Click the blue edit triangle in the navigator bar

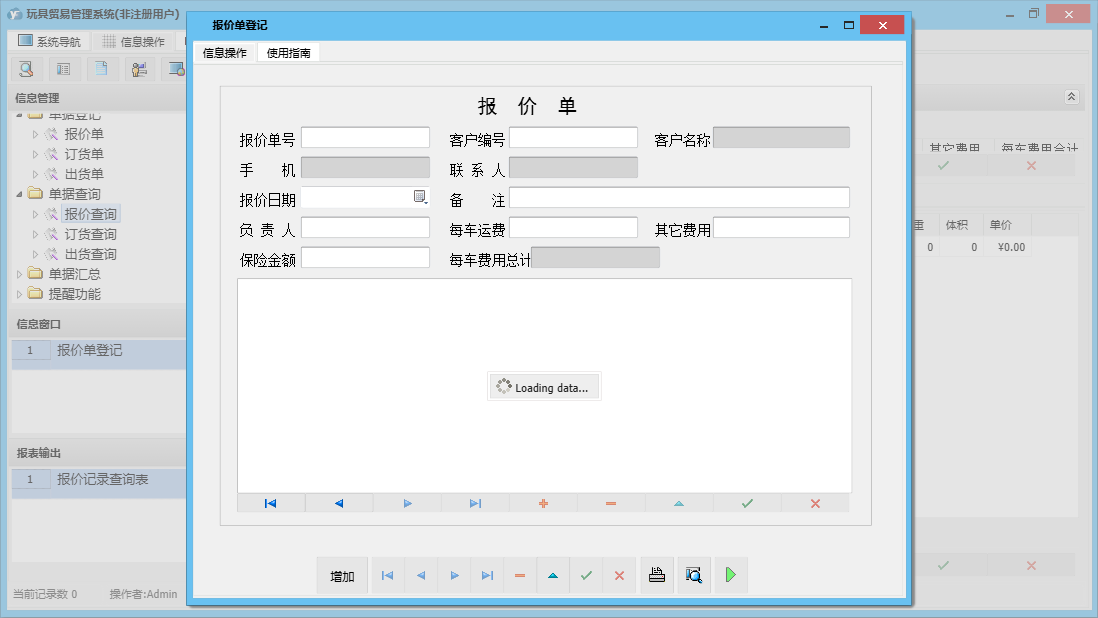click(x=679, y=503)
